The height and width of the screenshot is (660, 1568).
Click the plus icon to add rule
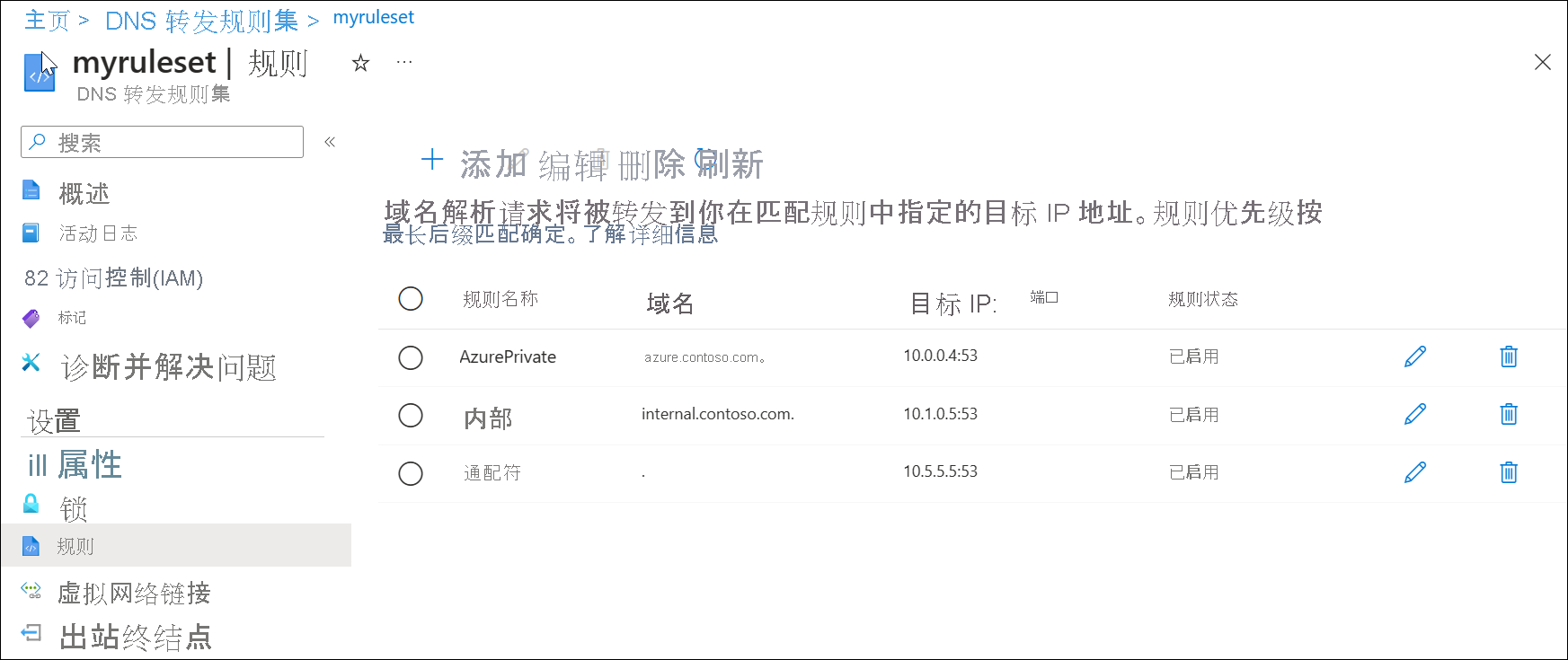pyautogui.click(x=432, y=160)
